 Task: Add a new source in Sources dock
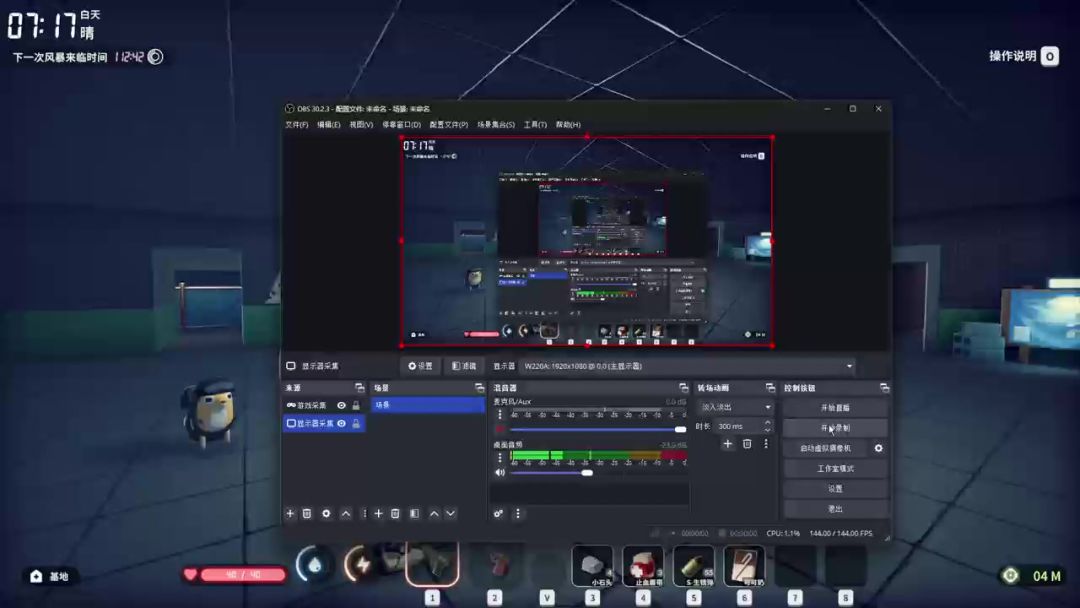click(x=290, y=514)
